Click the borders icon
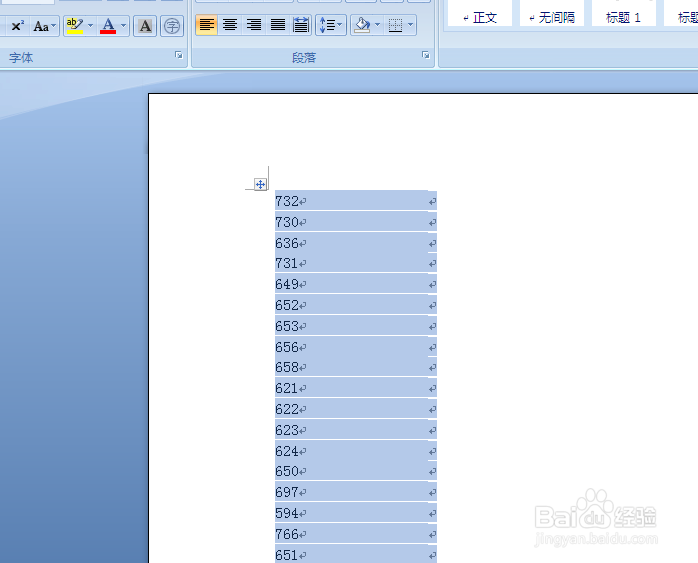The height and width of the screenshot is (563, 698). [395, 25]
